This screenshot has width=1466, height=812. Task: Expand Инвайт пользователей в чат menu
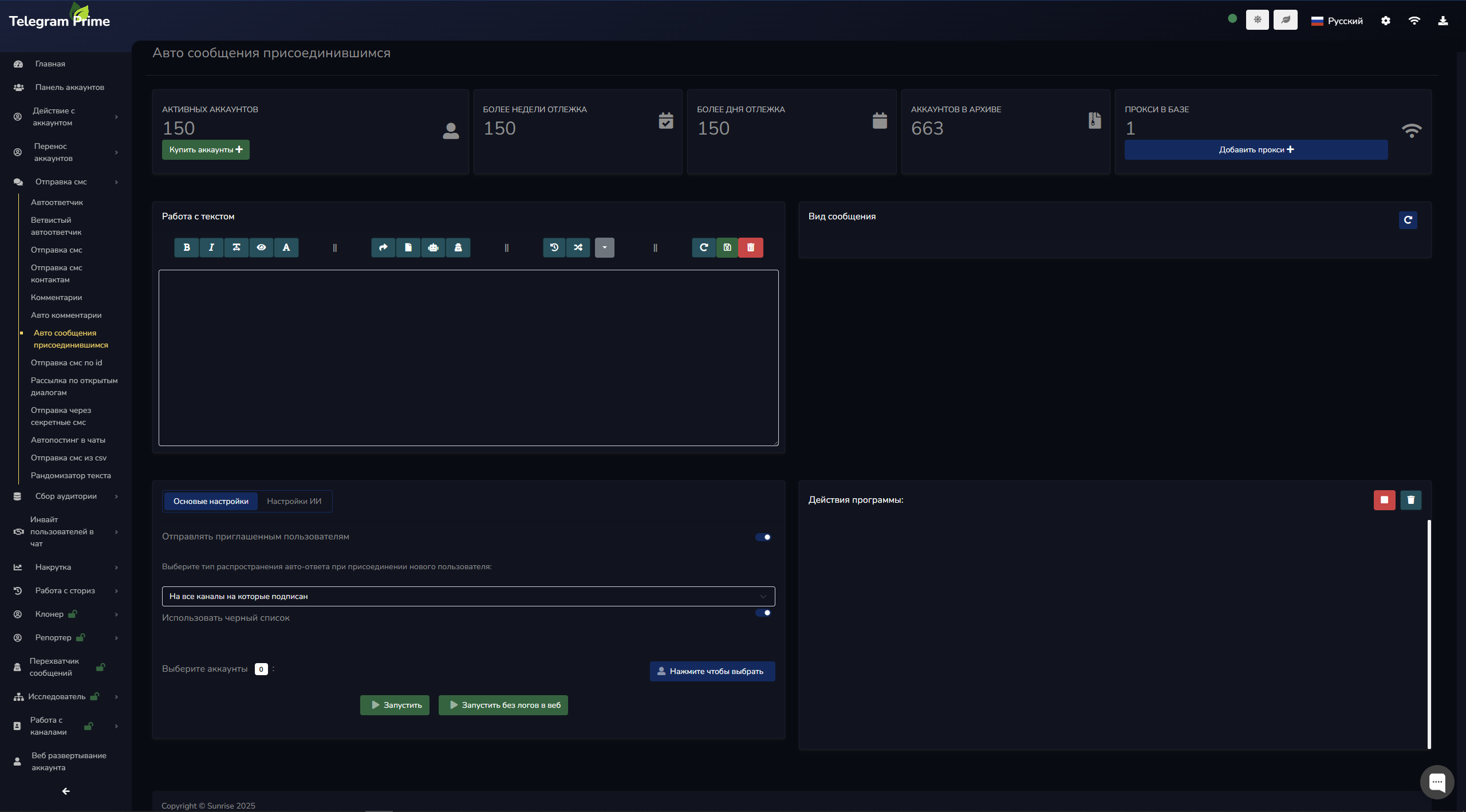66,532
